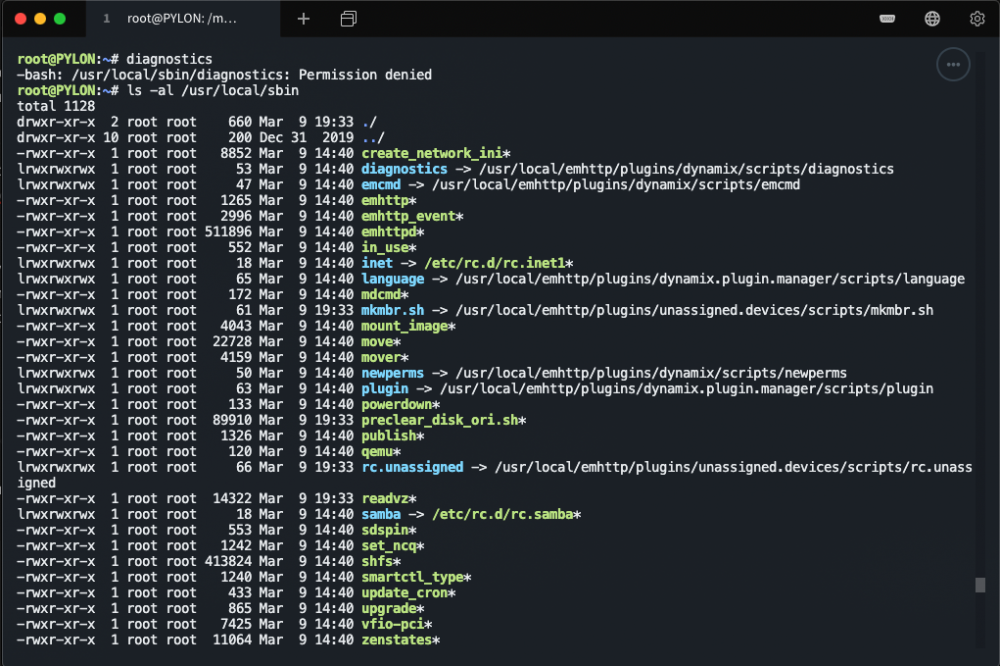Click the split panes window icon
Image resolution: width=1000 pixels, height=666 pixels.
[348, 19]
